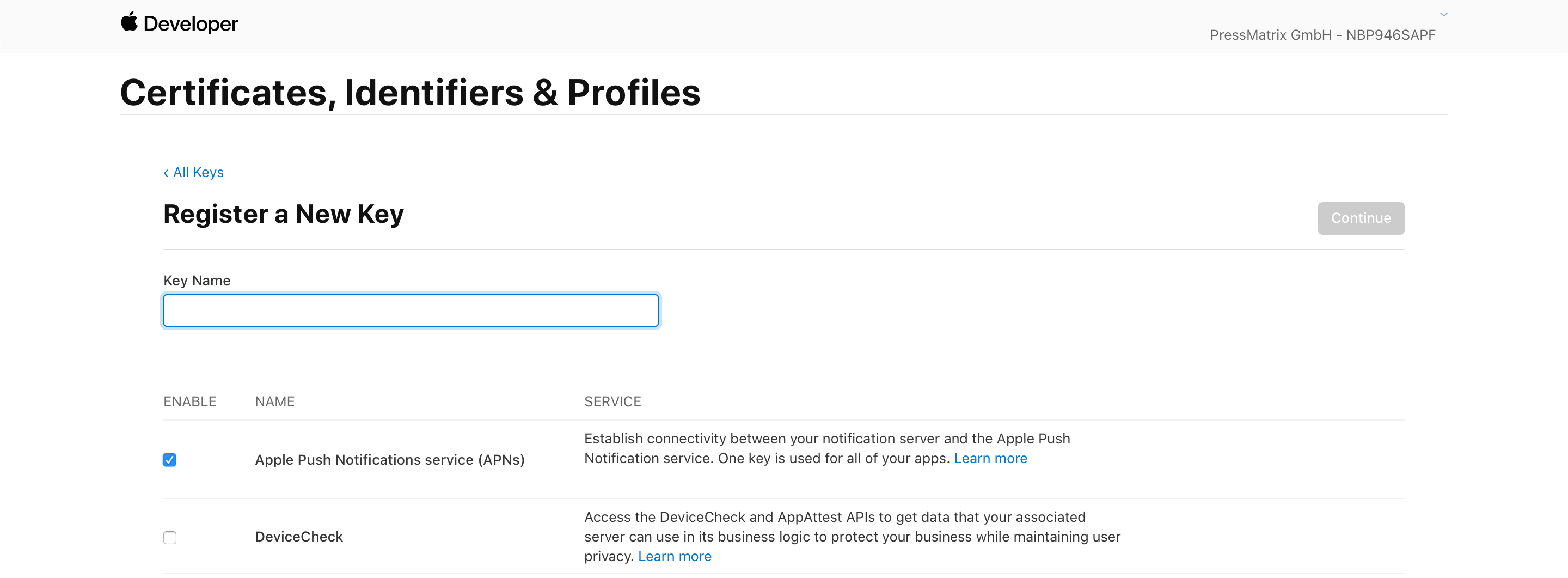This screenshot has height=578, width=1568.
Task: Uncheck the Apple Push Notifications service checkbox
Action: 170,459
